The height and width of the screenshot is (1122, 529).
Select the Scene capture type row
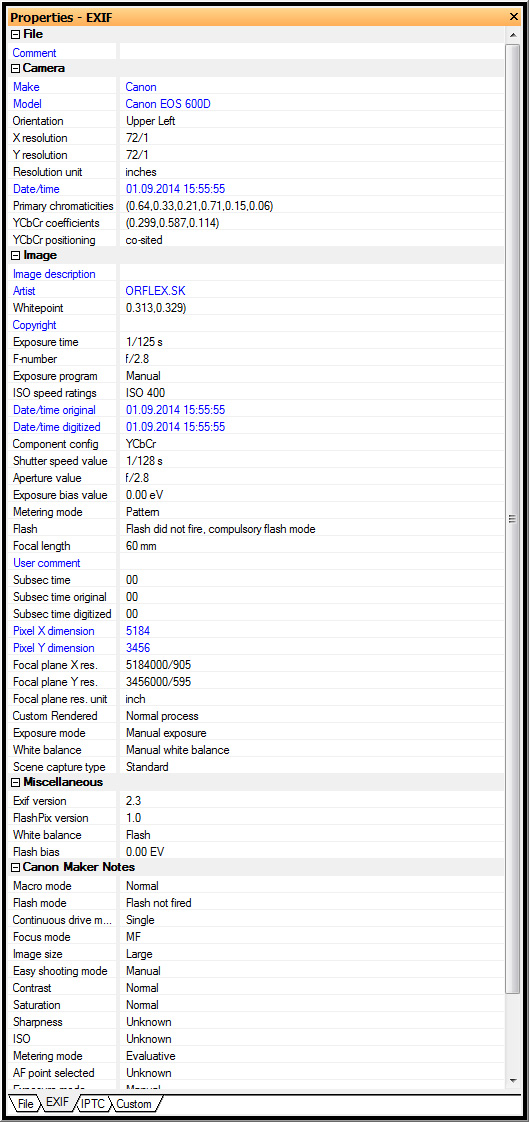pyautogui.click(x=256, y=767)
